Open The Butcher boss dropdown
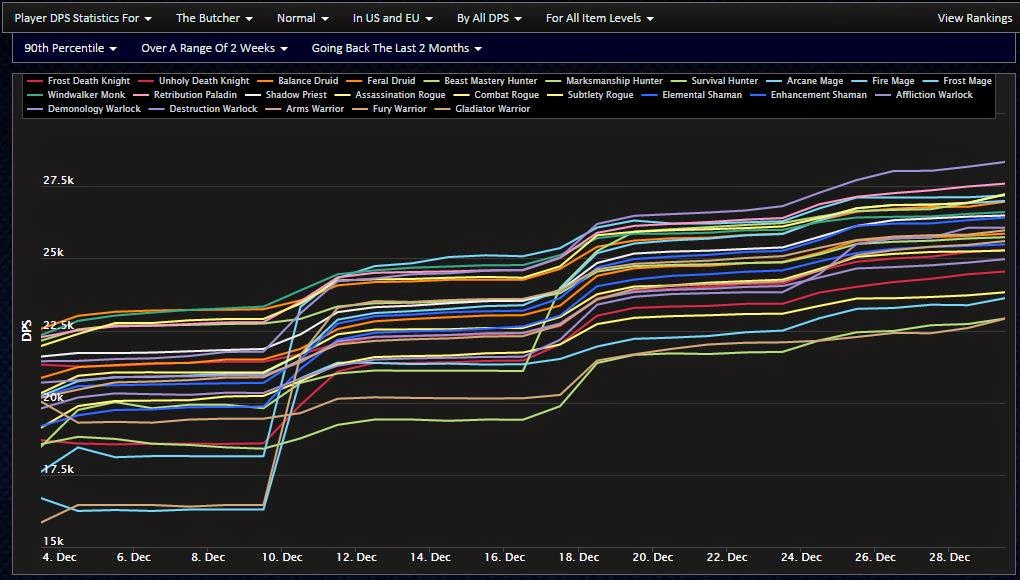 click(x=215, y=18)
